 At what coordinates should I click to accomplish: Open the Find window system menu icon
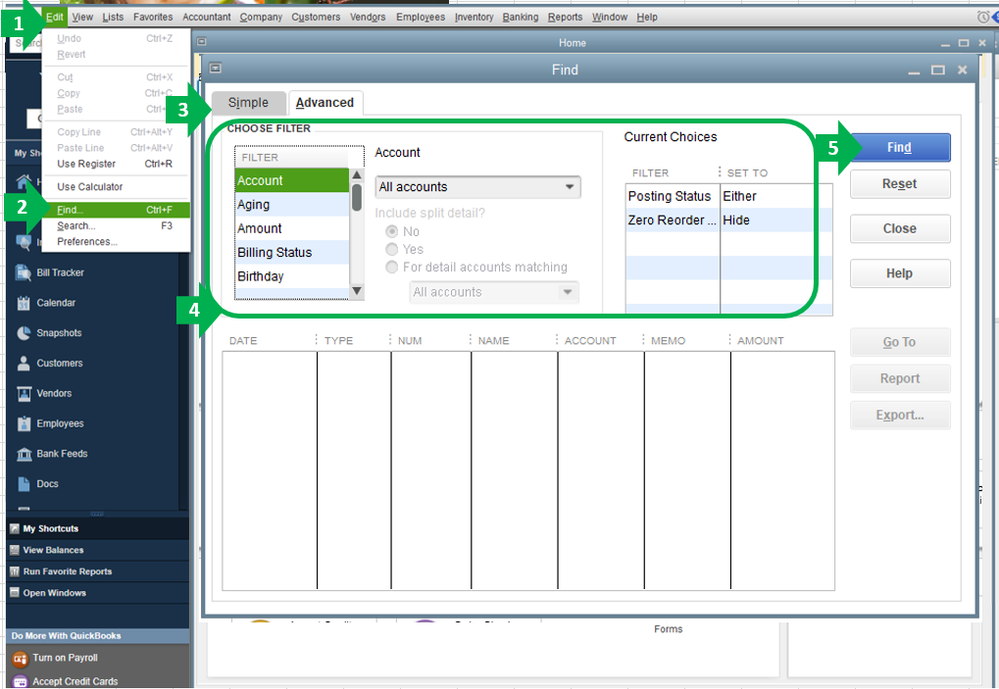tap(215, 68)
